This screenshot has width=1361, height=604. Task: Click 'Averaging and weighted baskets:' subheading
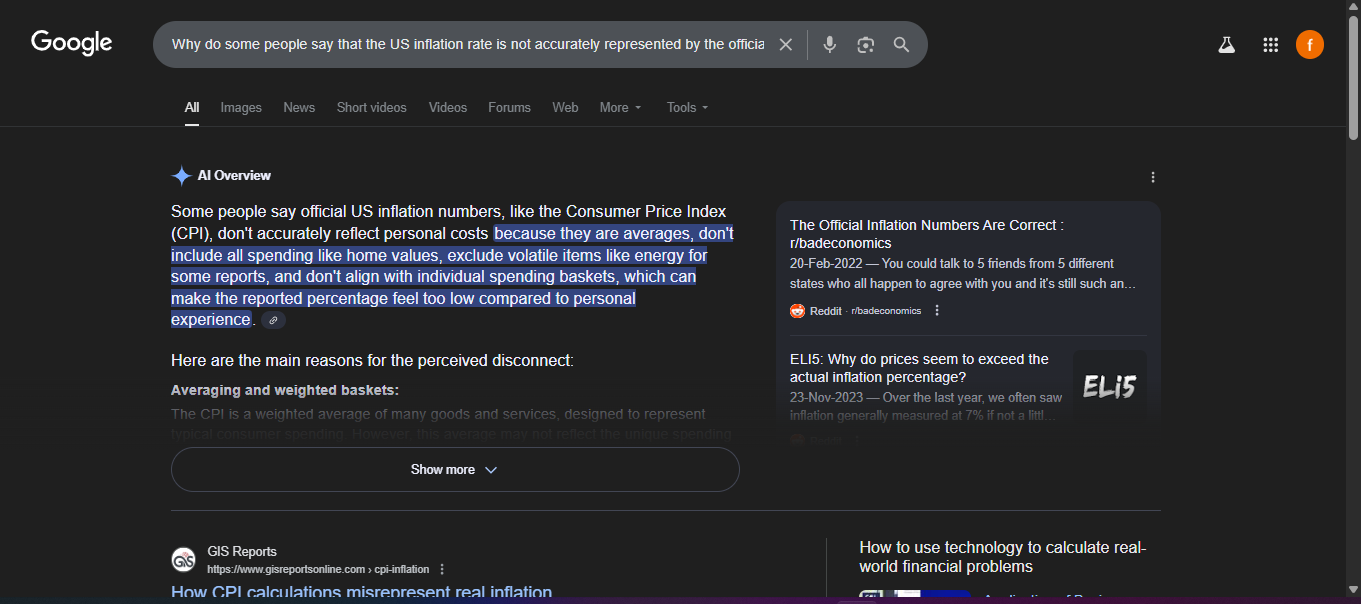click(285, 390)
